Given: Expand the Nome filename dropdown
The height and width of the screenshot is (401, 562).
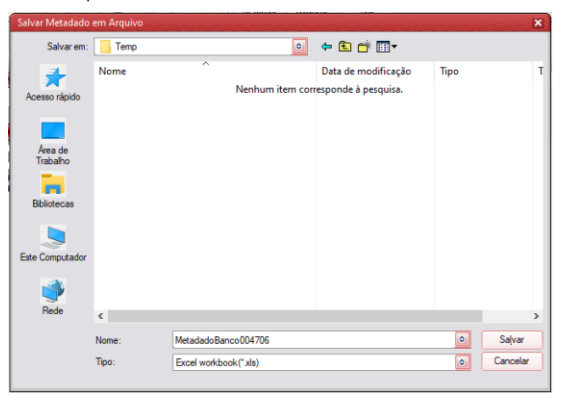Looking at the screenshot, I should tap(462, 339).
